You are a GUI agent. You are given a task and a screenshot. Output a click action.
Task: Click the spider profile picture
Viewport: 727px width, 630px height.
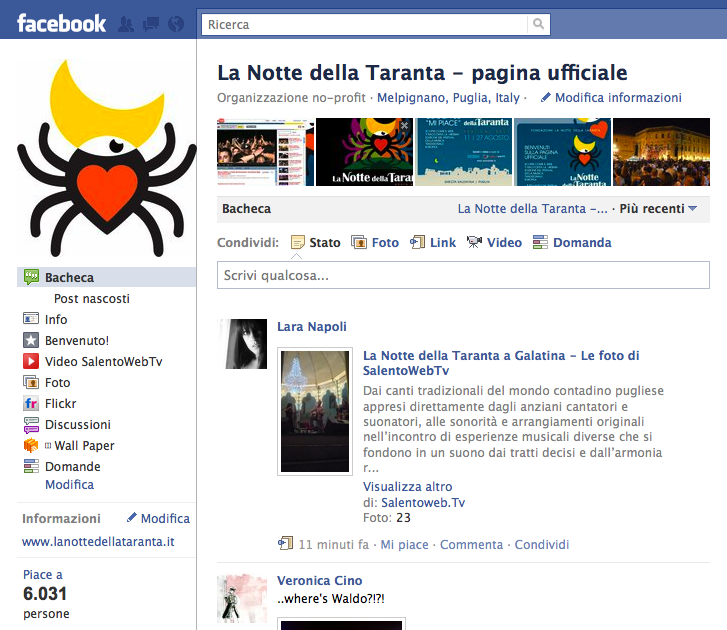107,158
